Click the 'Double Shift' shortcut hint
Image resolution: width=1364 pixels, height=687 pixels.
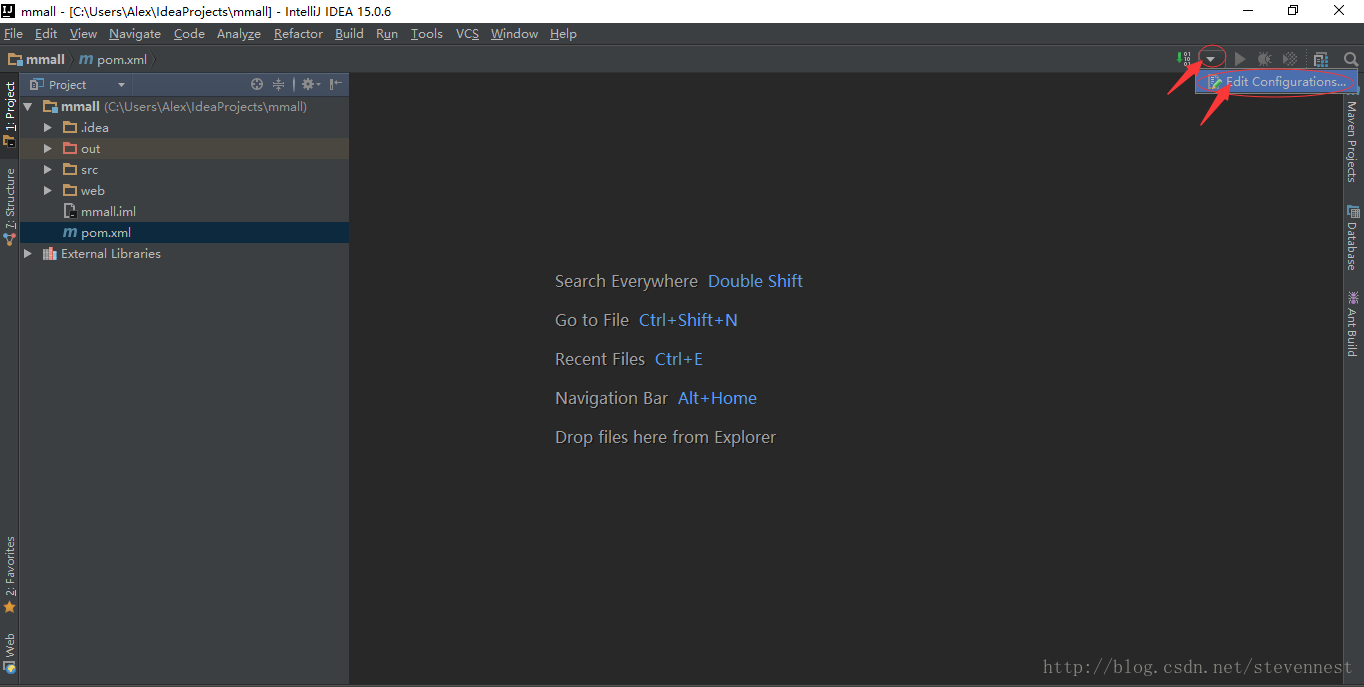(x=755, y=281)
